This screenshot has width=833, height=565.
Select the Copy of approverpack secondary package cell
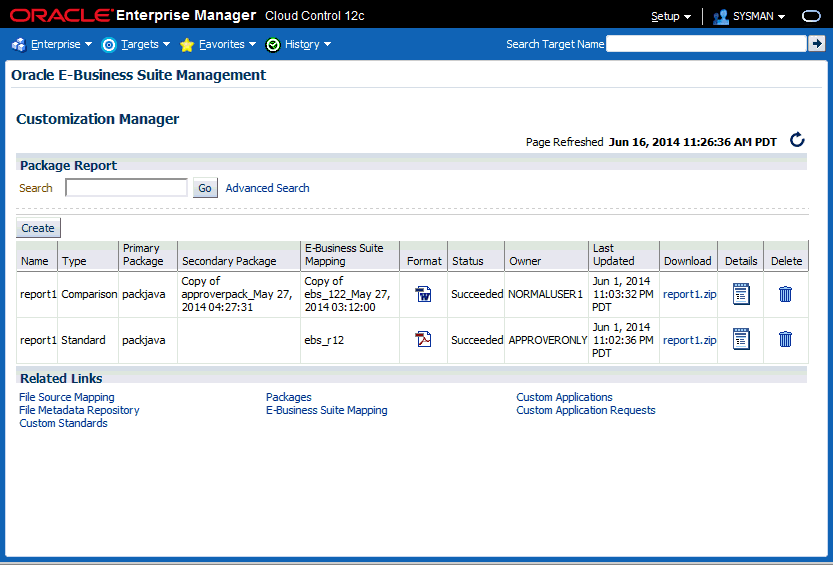click(x=237, y=294)
